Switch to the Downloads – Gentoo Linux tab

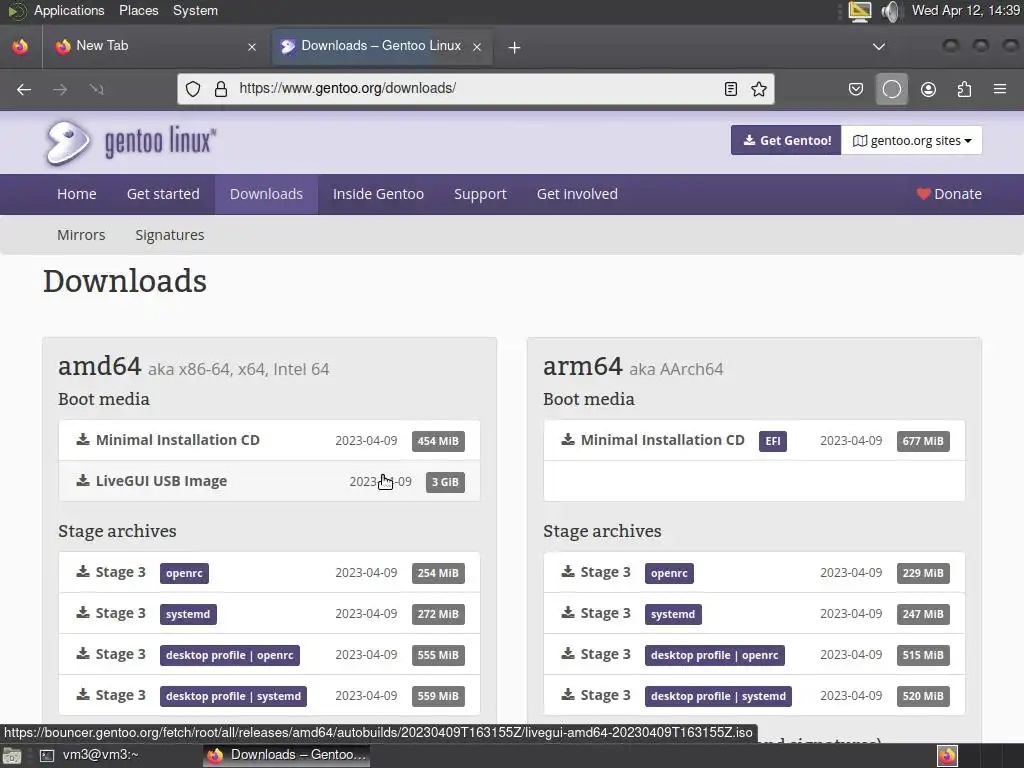(x=381, y=46)
